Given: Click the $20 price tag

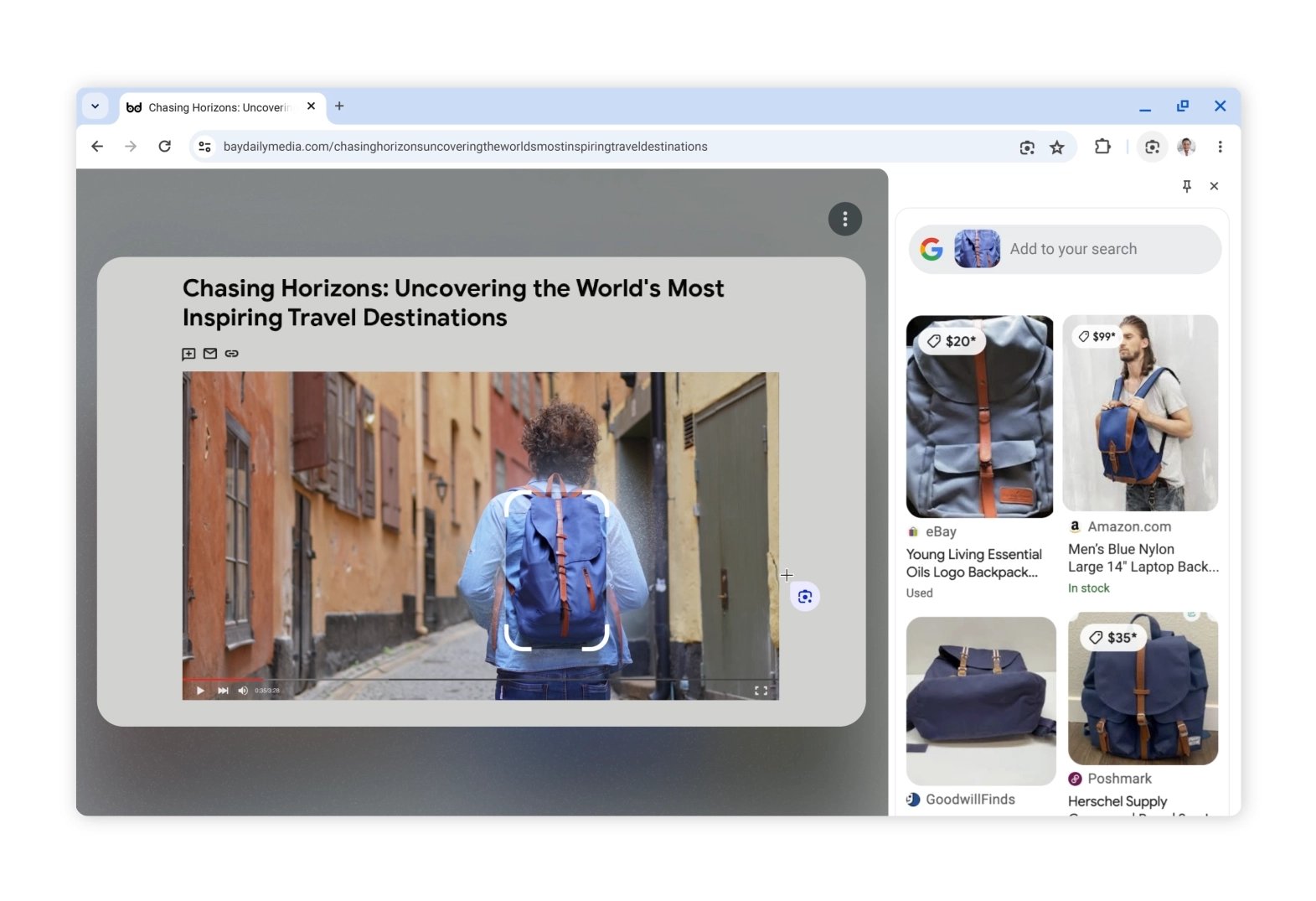Looking at the screenshot, I should point(952,341).
